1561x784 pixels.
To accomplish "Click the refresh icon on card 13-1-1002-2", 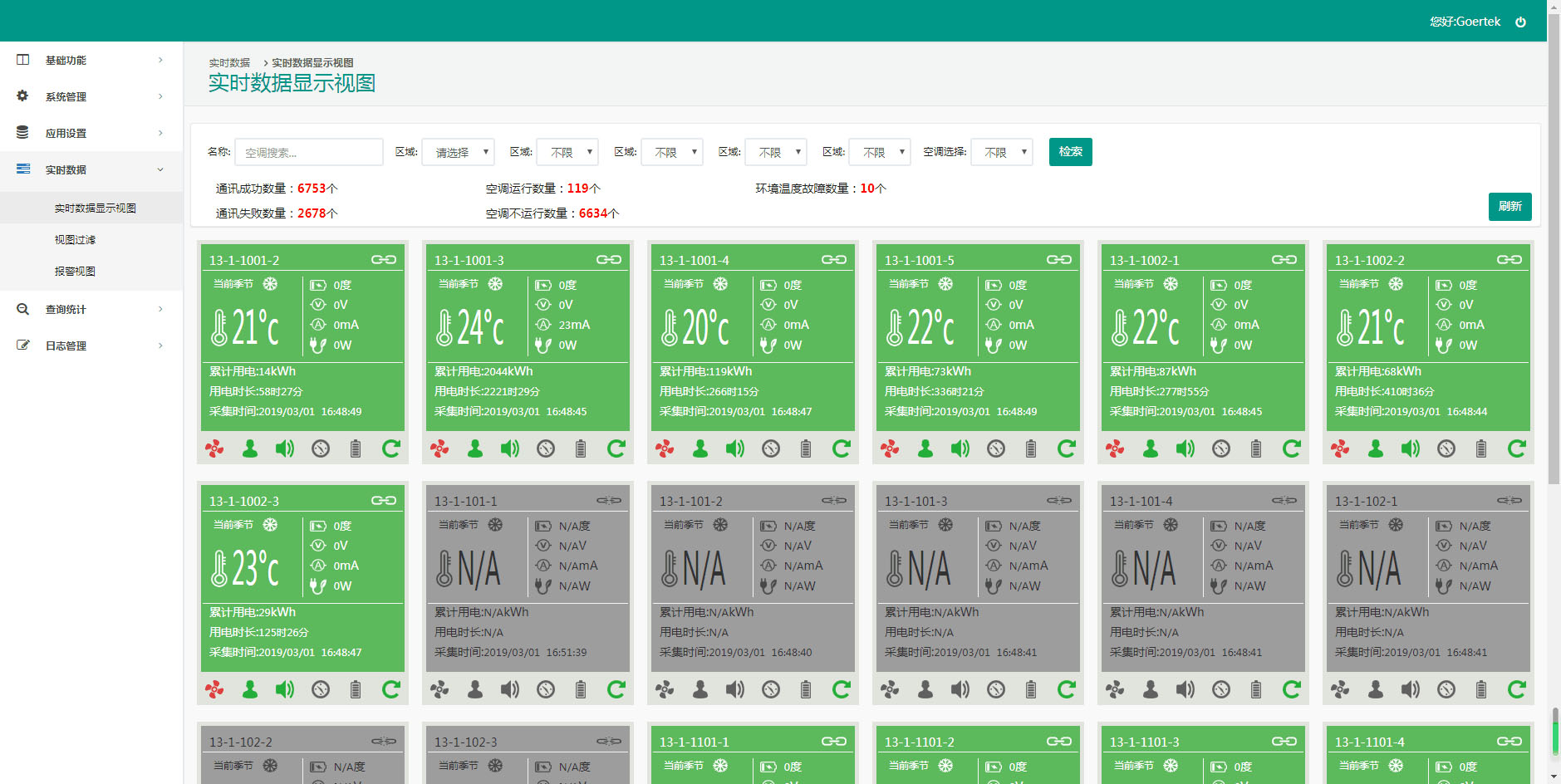I will tap(1517, 448).
